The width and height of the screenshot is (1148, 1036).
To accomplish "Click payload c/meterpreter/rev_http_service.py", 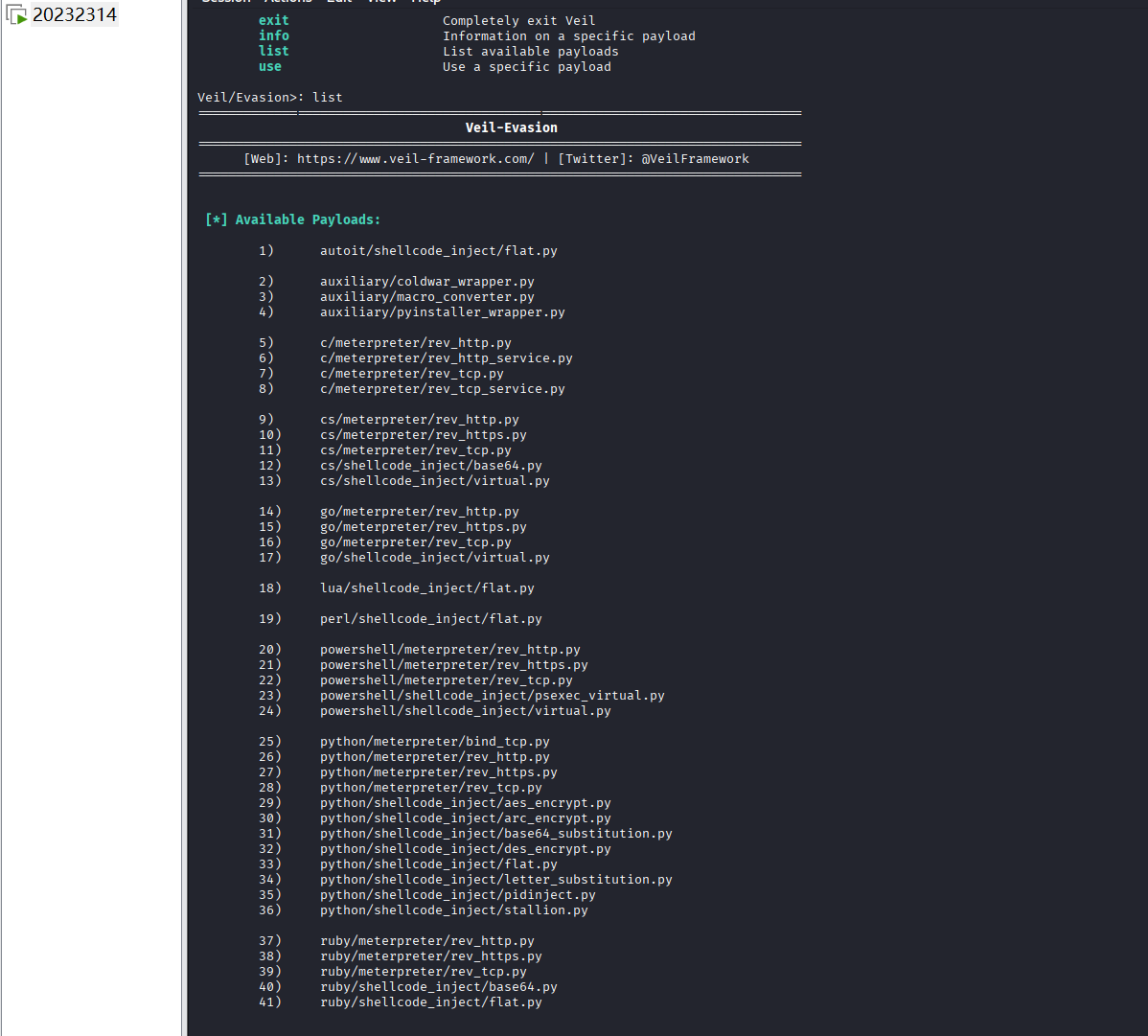I will (x=447, y=358).
